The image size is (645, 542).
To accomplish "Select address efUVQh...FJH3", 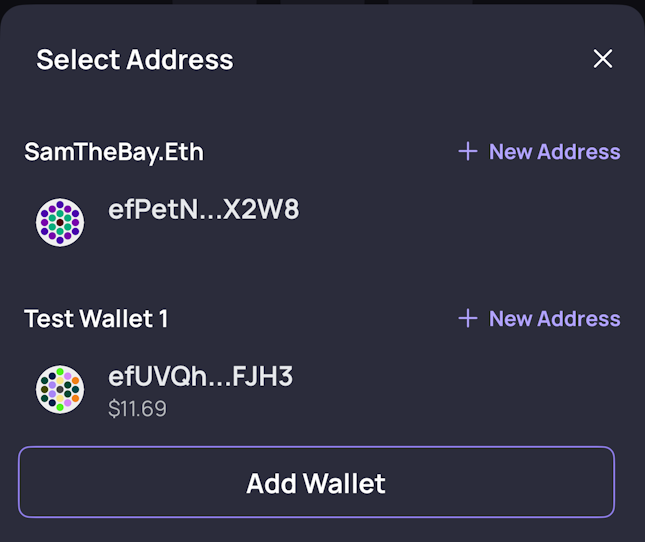I will [x=200, y=377].
